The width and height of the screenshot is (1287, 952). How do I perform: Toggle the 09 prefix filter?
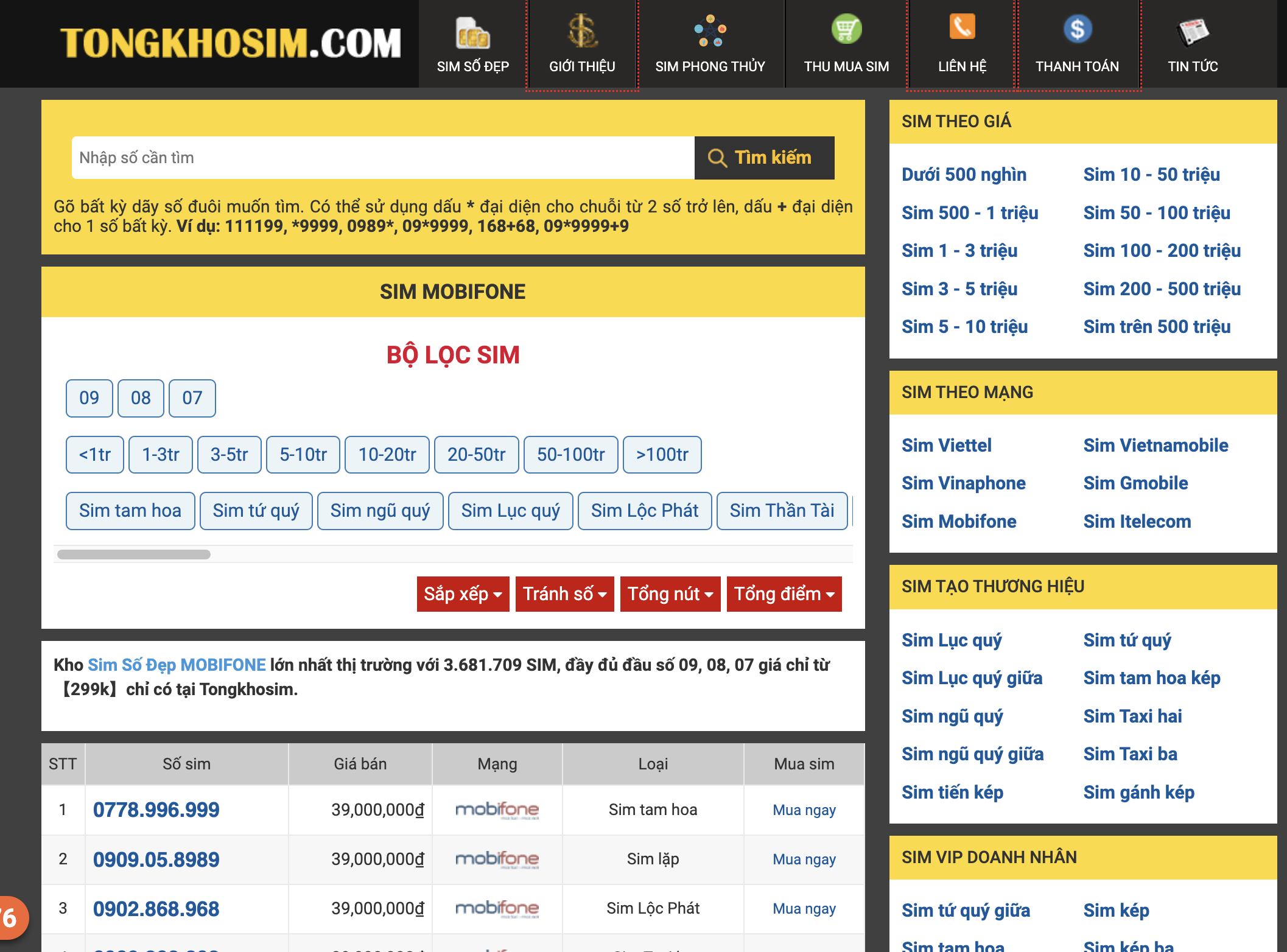(x=89, y=398)
